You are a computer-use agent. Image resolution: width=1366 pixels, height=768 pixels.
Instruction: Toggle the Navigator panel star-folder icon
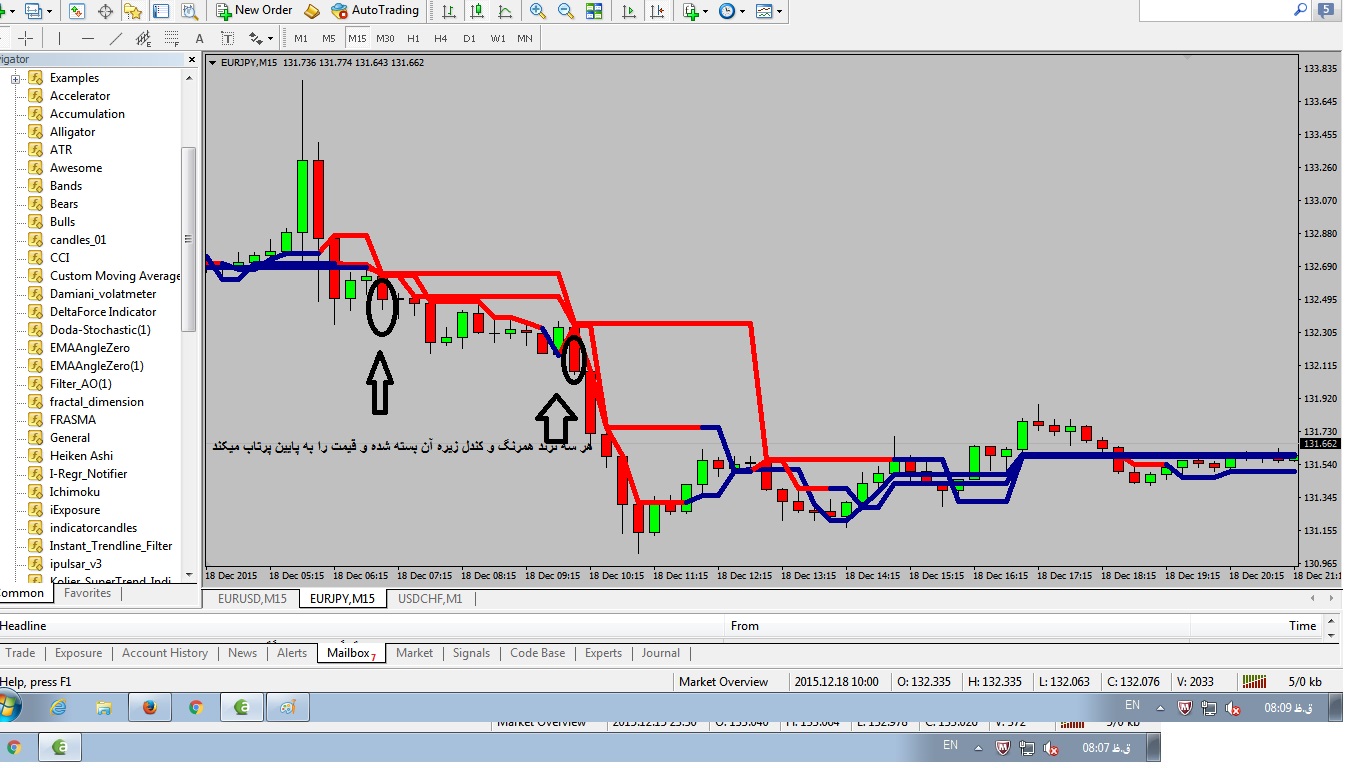coord(133,11)
